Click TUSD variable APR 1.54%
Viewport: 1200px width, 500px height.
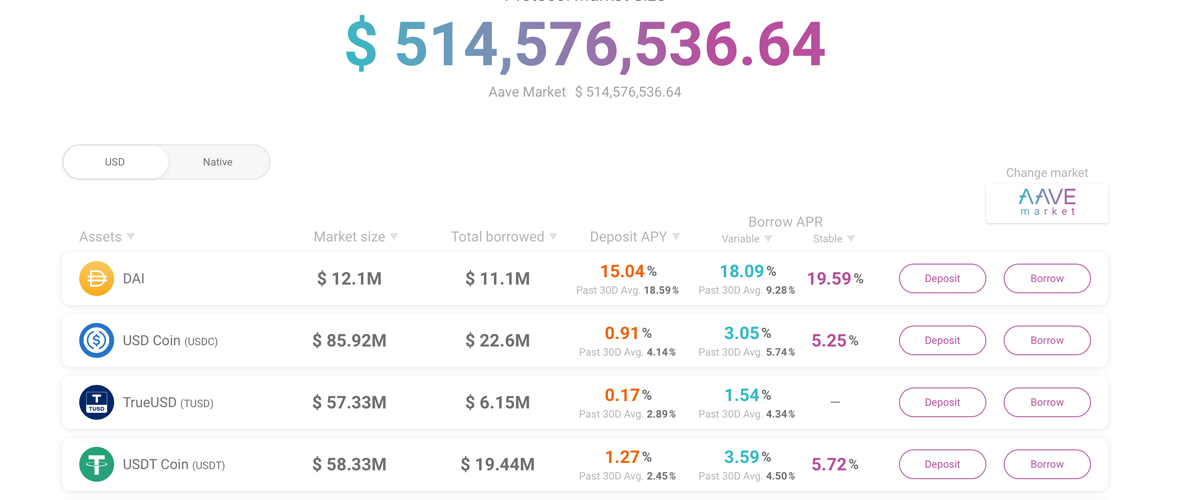[x=747, y=395]
